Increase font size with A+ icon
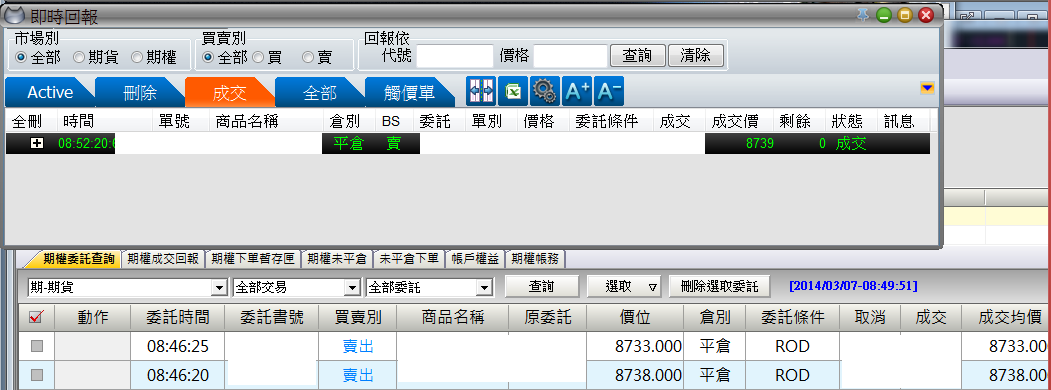 click(x=577, y=91)
